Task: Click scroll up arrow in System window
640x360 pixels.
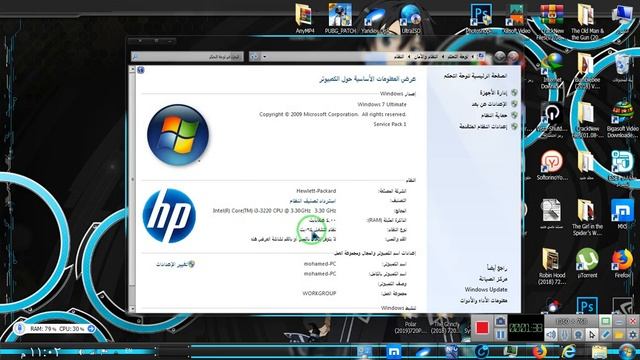Action: pos(132,70)
